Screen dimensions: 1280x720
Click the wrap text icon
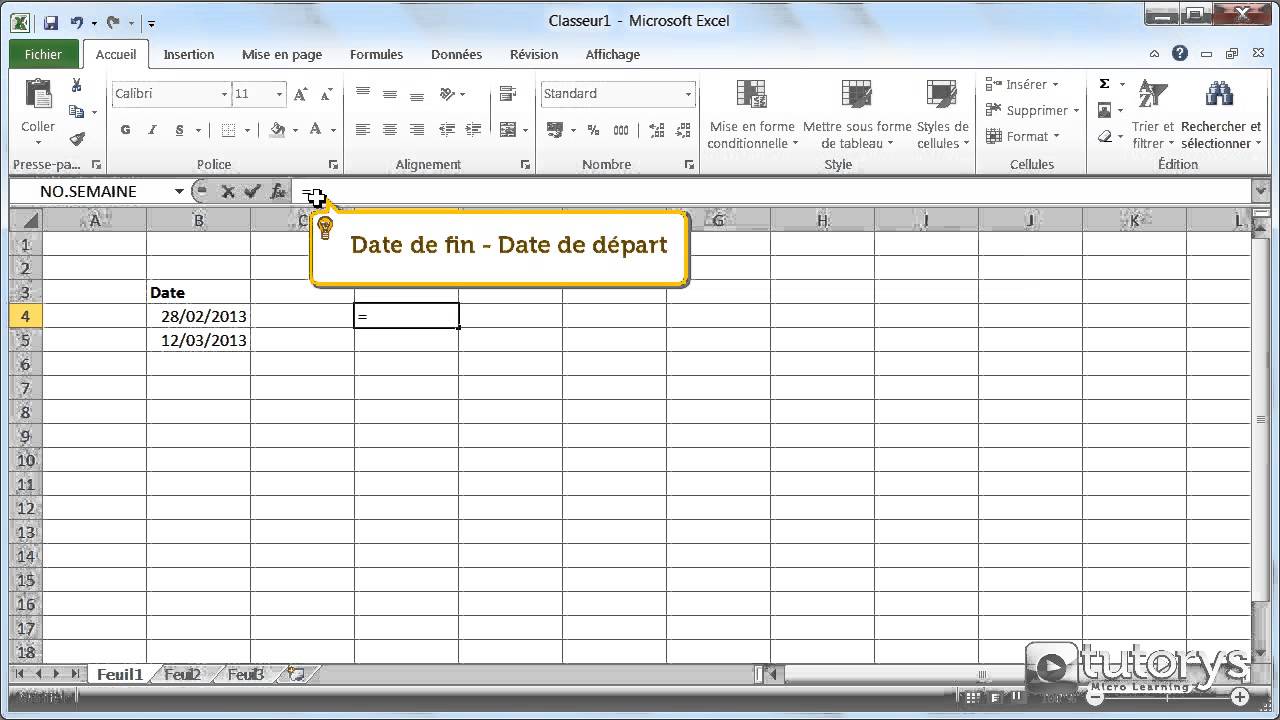click(508, 94)
